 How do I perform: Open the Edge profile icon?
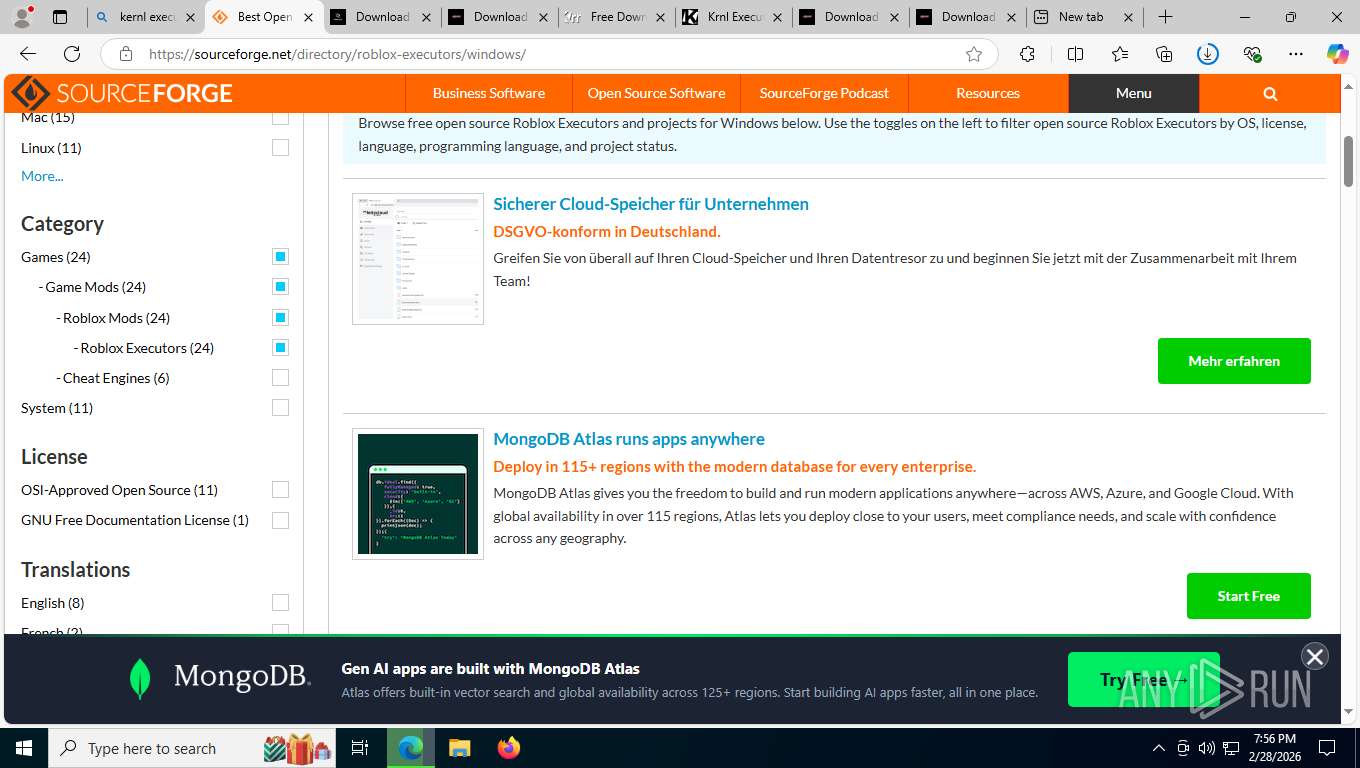click(x=22, y=17)
